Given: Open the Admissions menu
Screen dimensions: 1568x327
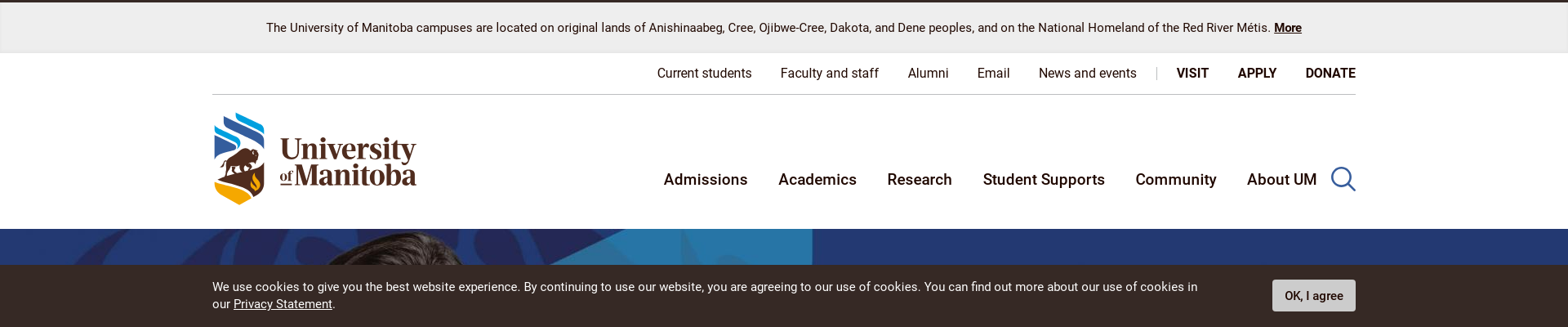Looking at the screenshot, I should (706, 180).
